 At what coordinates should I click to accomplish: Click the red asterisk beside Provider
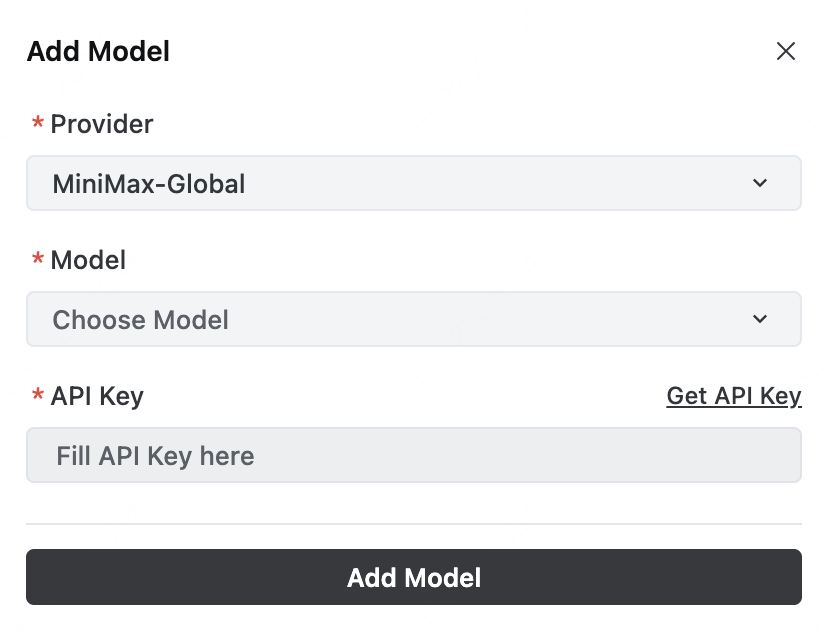click(38, 124)
